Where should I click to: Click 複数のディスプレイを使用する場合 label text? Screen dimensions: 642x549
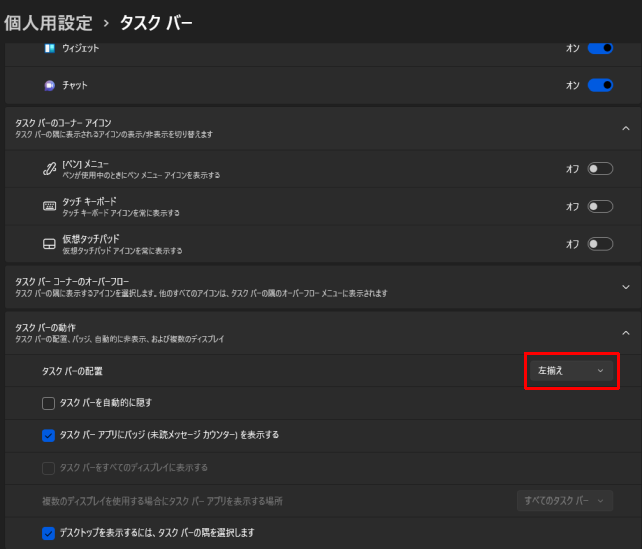coord(162,501)
